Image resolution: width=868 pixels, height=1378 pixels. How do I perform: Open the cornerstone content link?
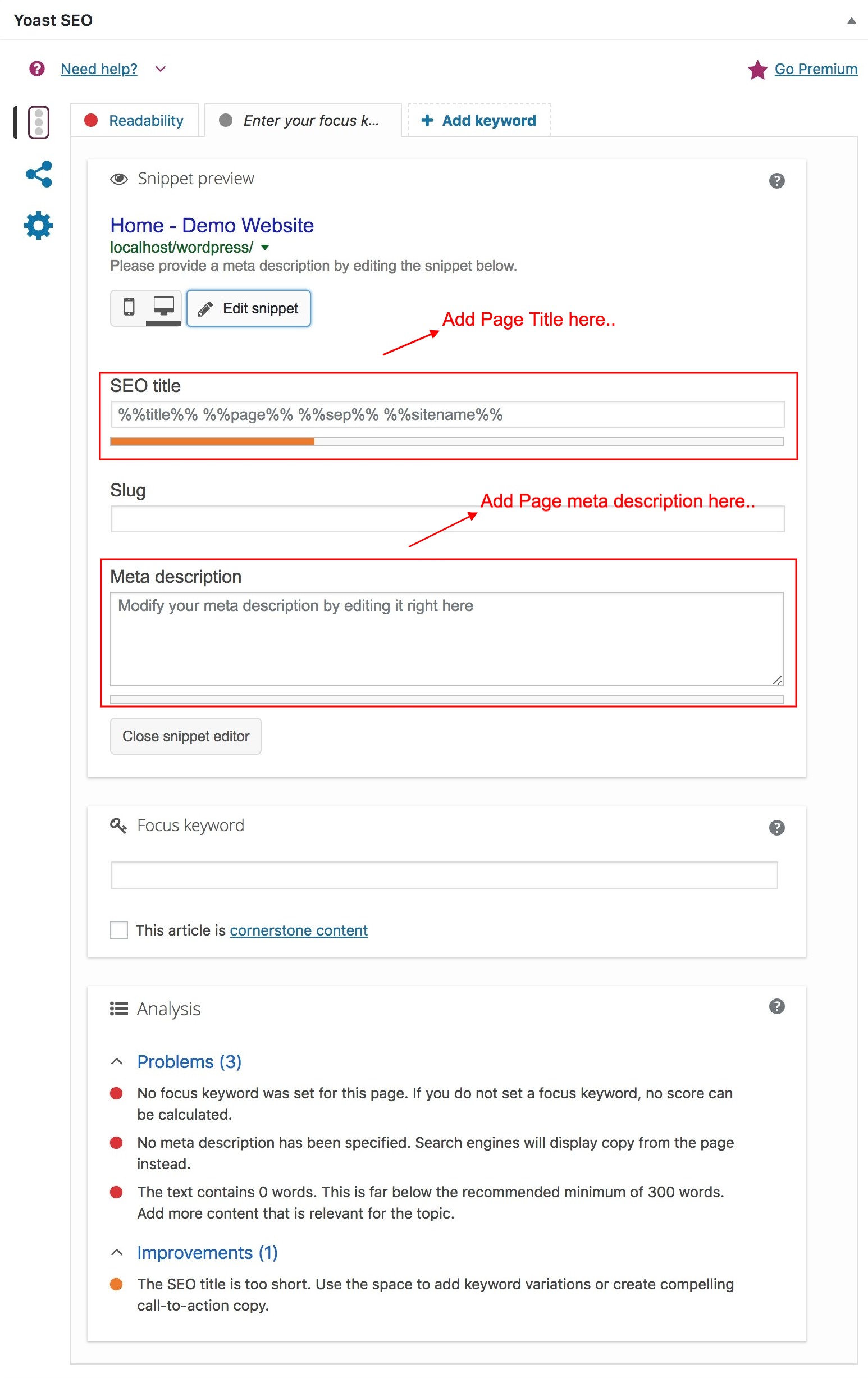click(x=298, y=930)
